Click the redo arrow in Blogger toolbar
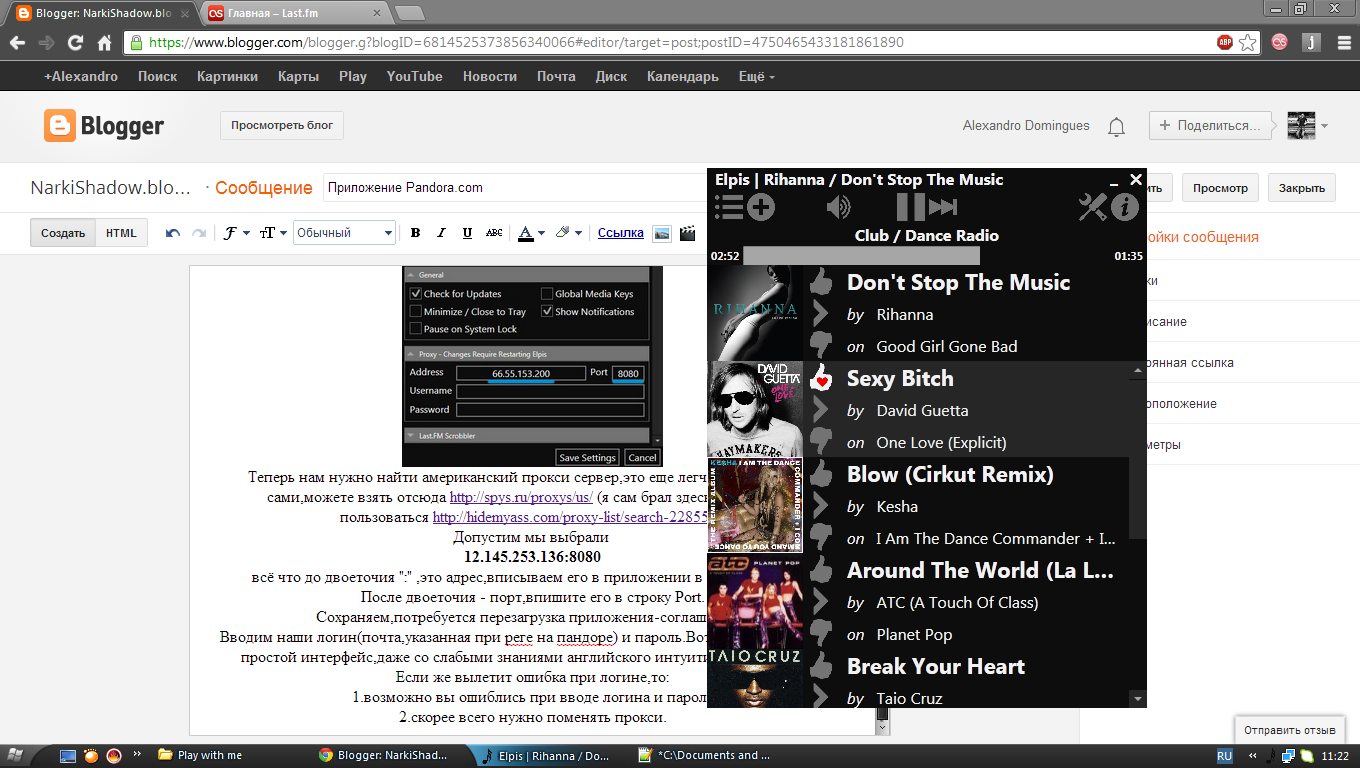Image resolution: width=1360 pixels, height=768 pixels. pos(199,233)
